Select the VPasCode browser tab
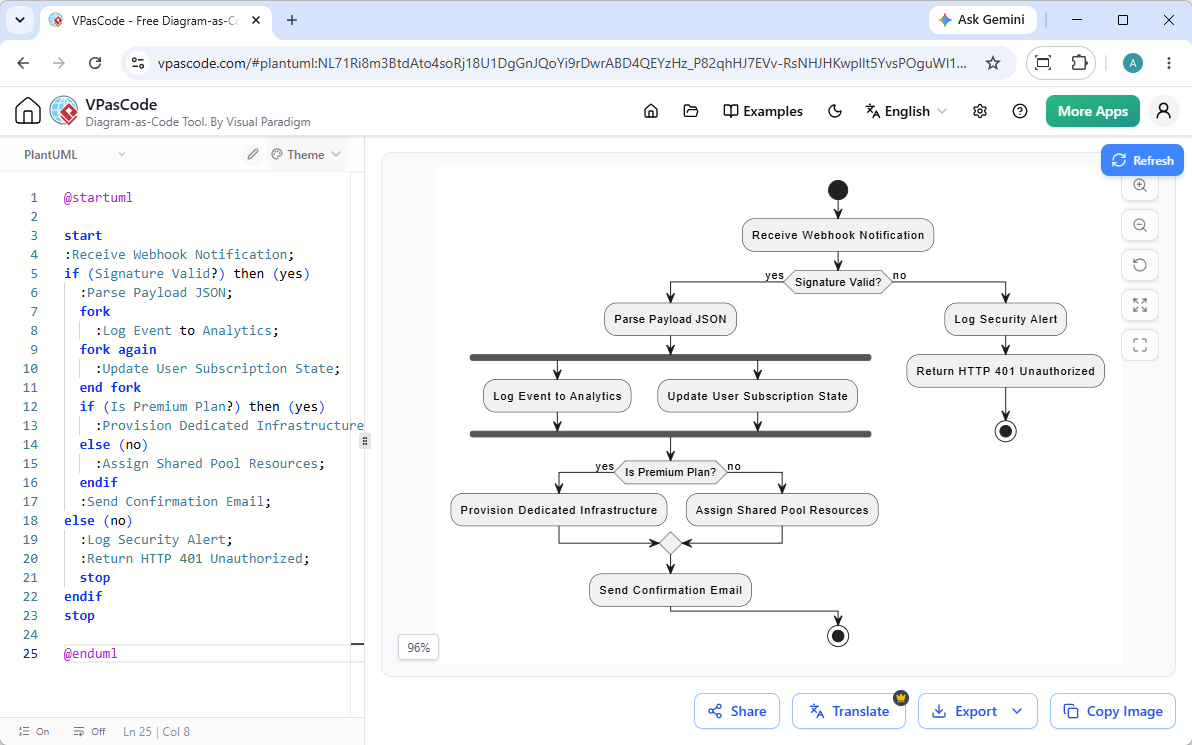This screenshot has height=745, width=1192. point(156,21)
